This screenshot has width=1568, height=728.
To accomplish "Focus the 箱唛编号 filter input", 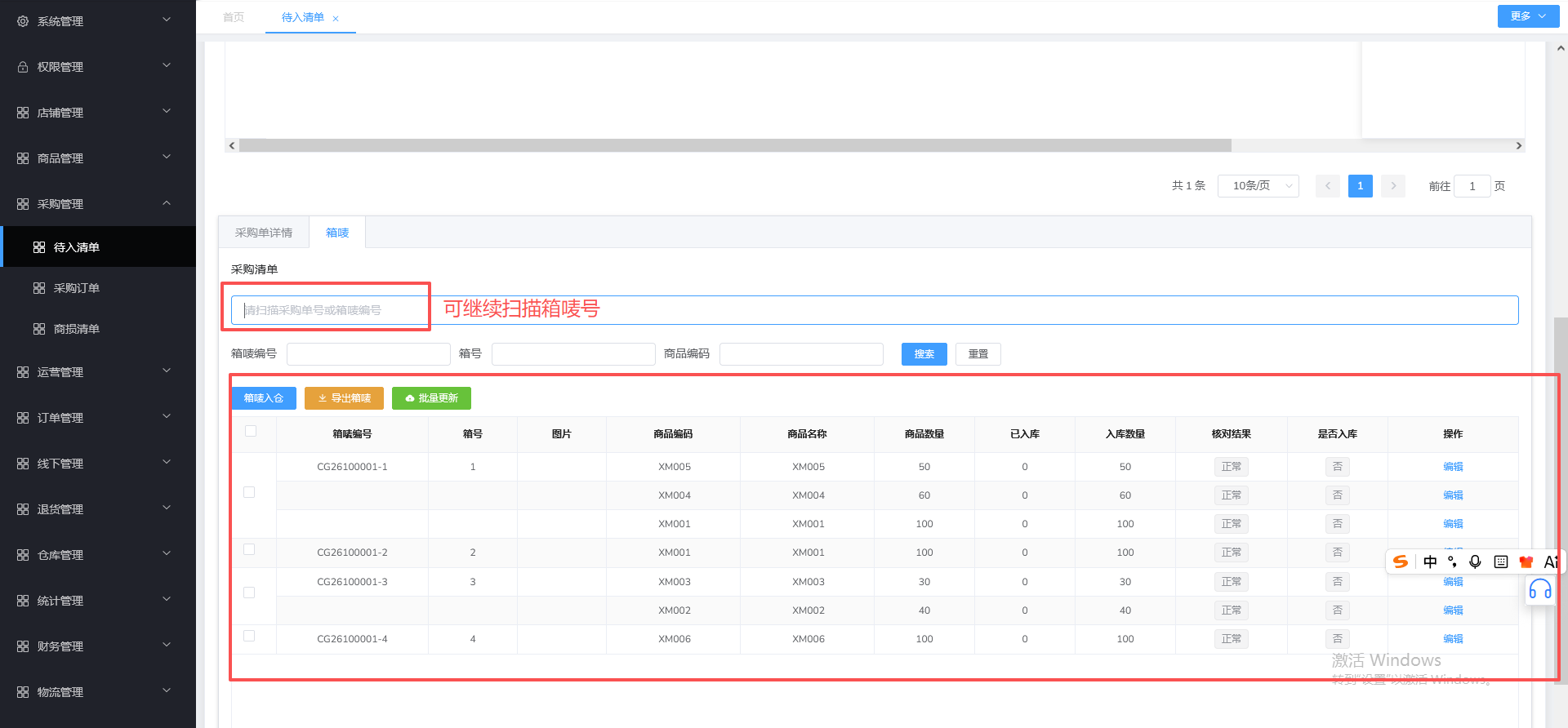I will (x=368, y=354).
